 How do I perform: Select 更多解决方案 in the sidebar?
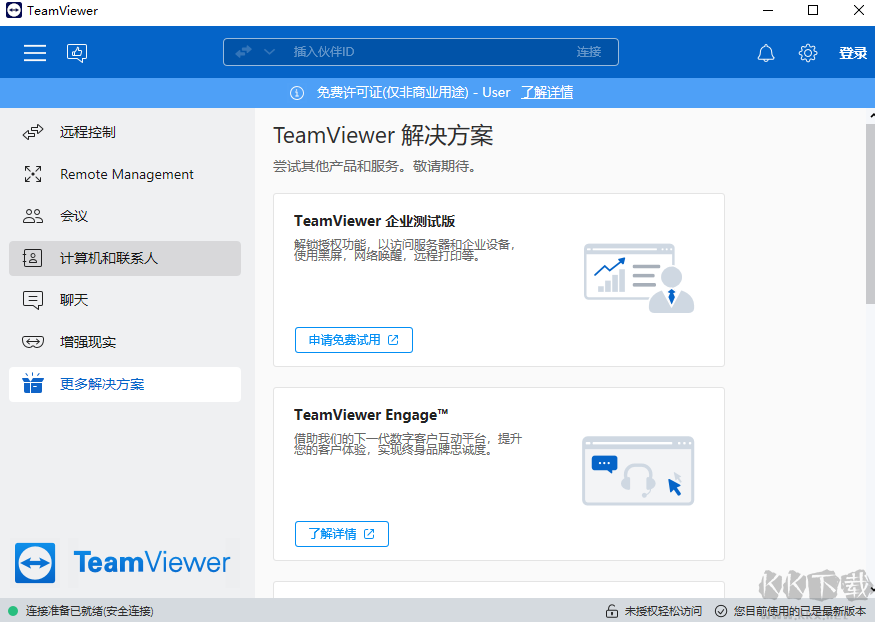pyautogui.click(x=125, y=384)
